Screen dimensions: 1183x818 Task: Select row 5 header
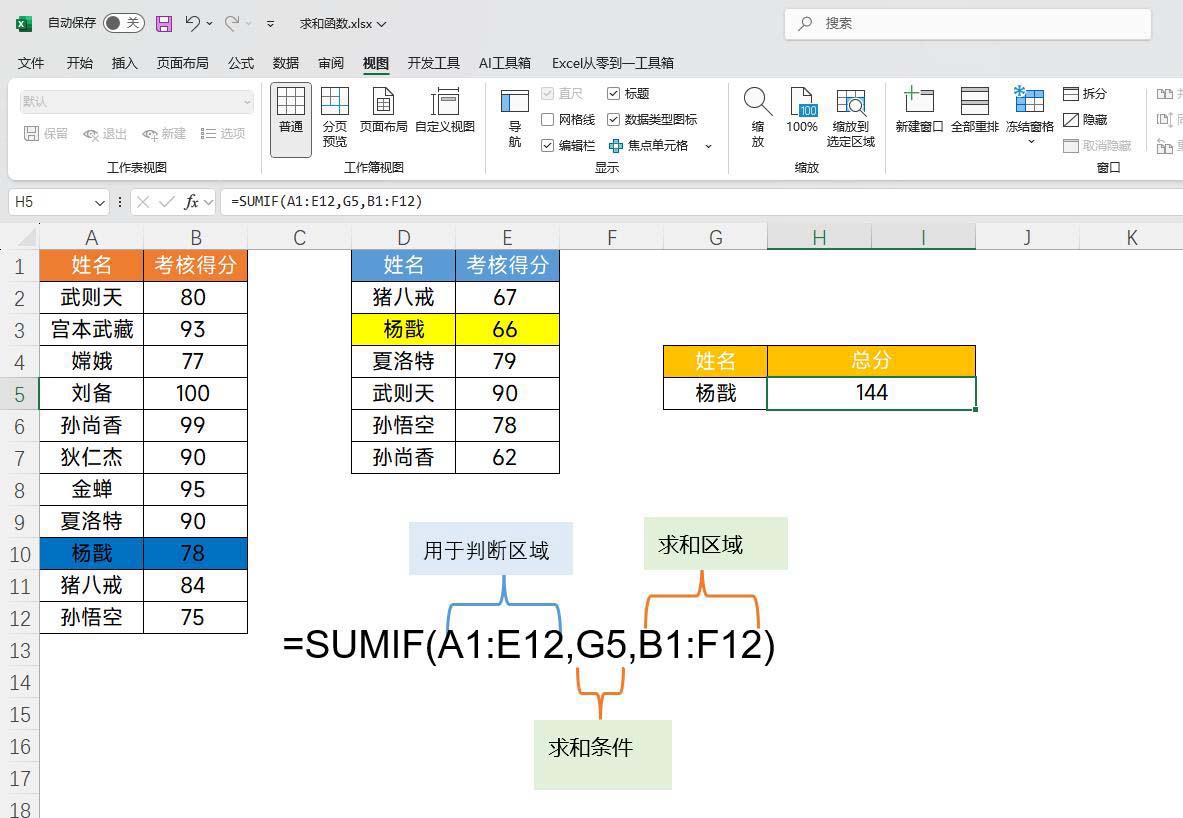coord(20,394)
